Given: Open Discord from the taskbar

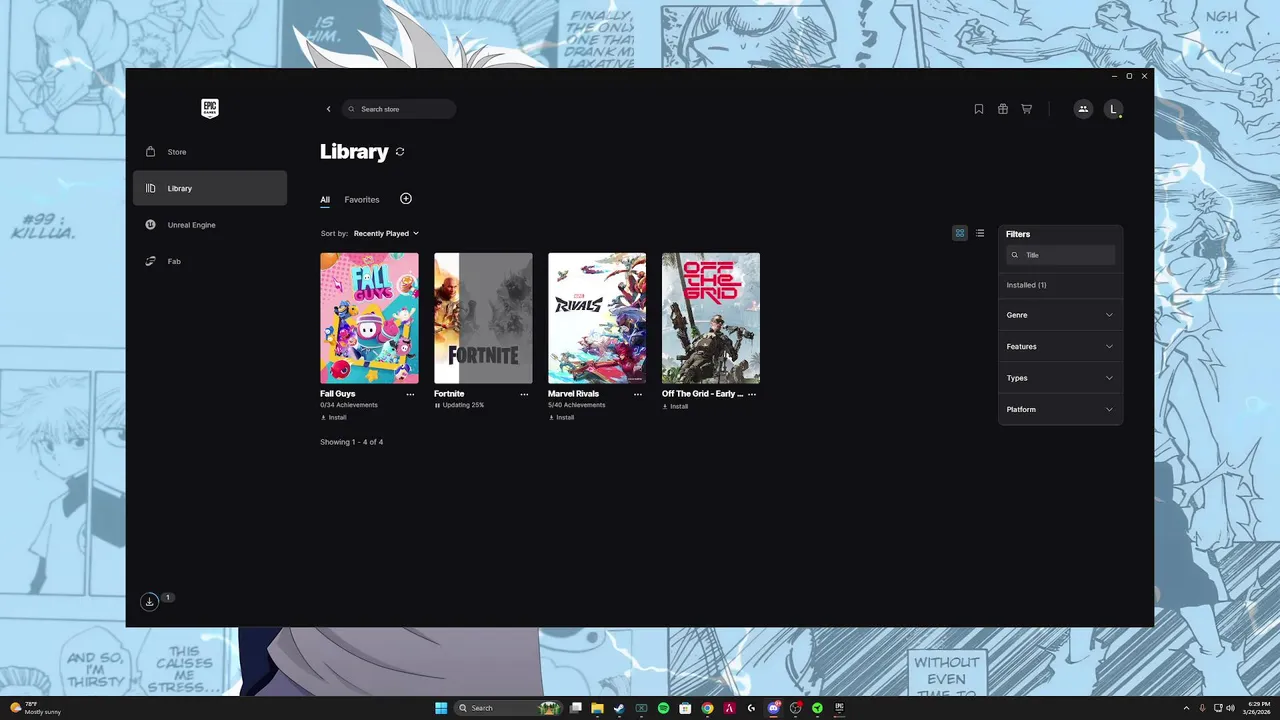Looking at the screenshot, I should (x=773, y=708).
